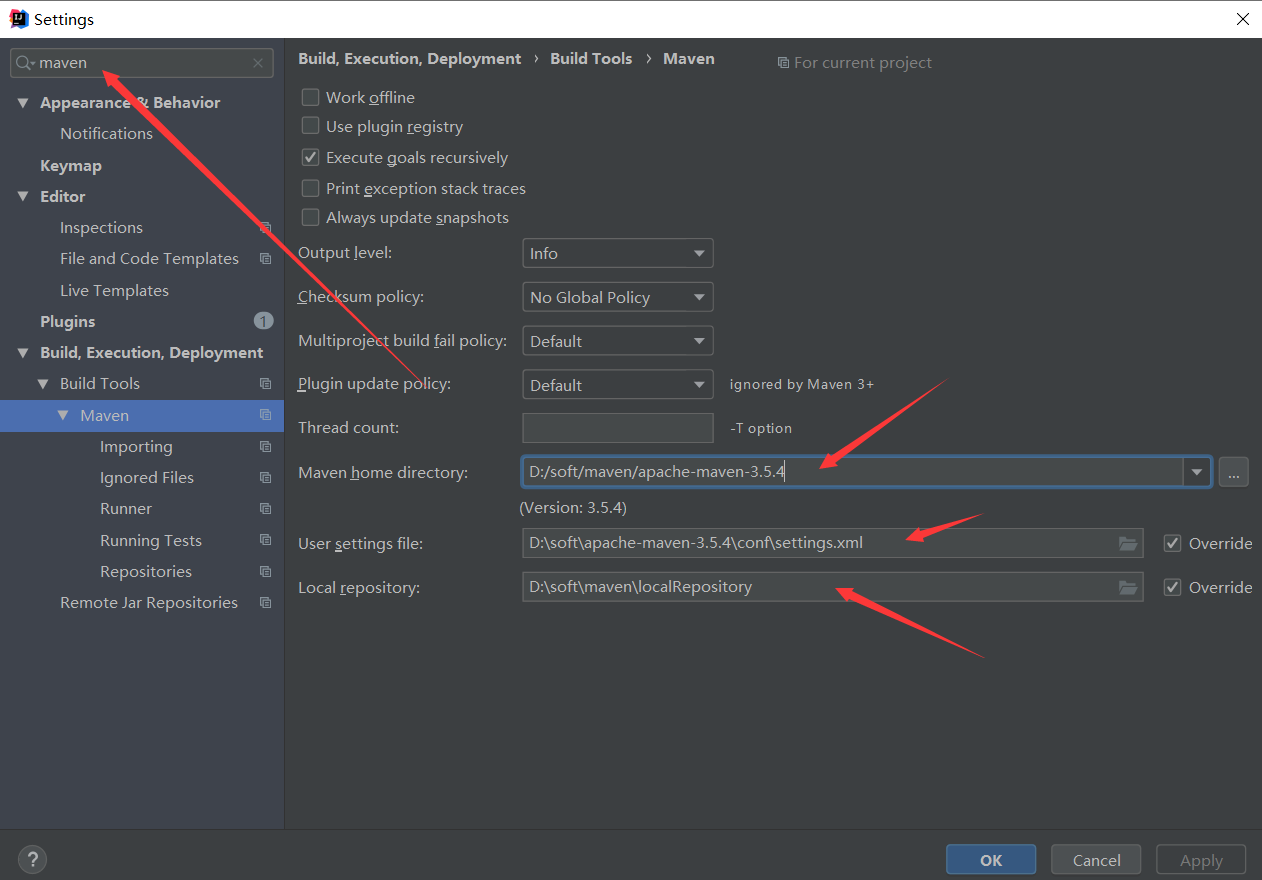
Task: Open the help question mark button
Action: [x=32, y=858]
